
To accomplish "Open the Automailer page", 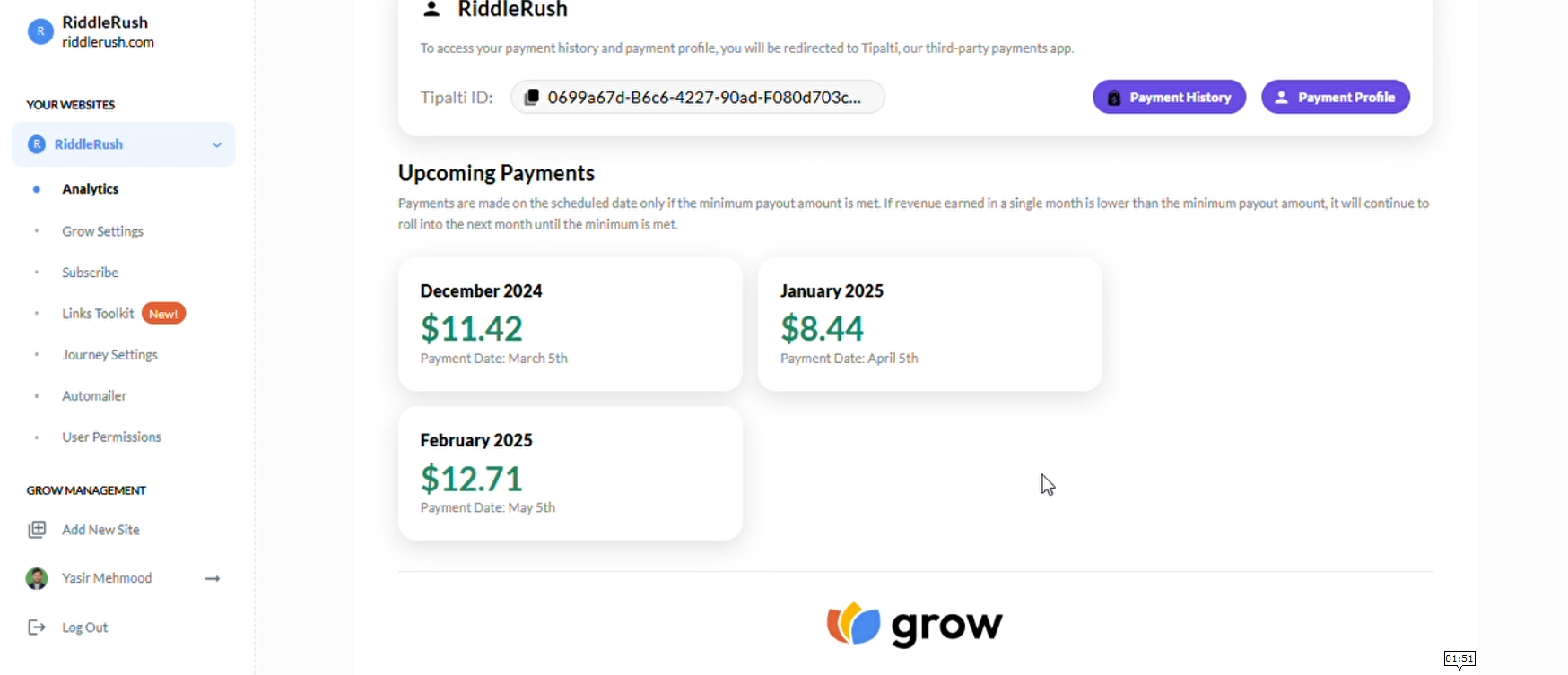I will [x=94, y=396].
